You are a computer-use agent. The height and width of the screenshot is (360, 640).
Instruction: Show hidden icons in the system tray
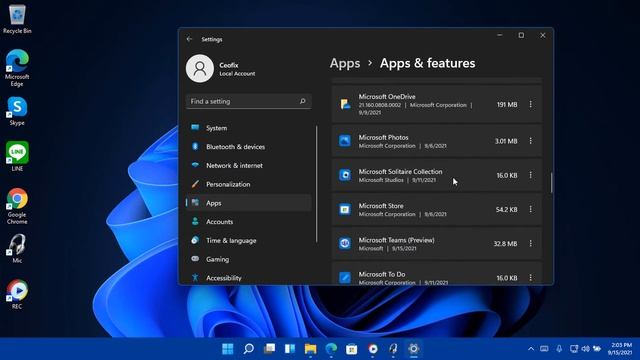pos(531,349)
